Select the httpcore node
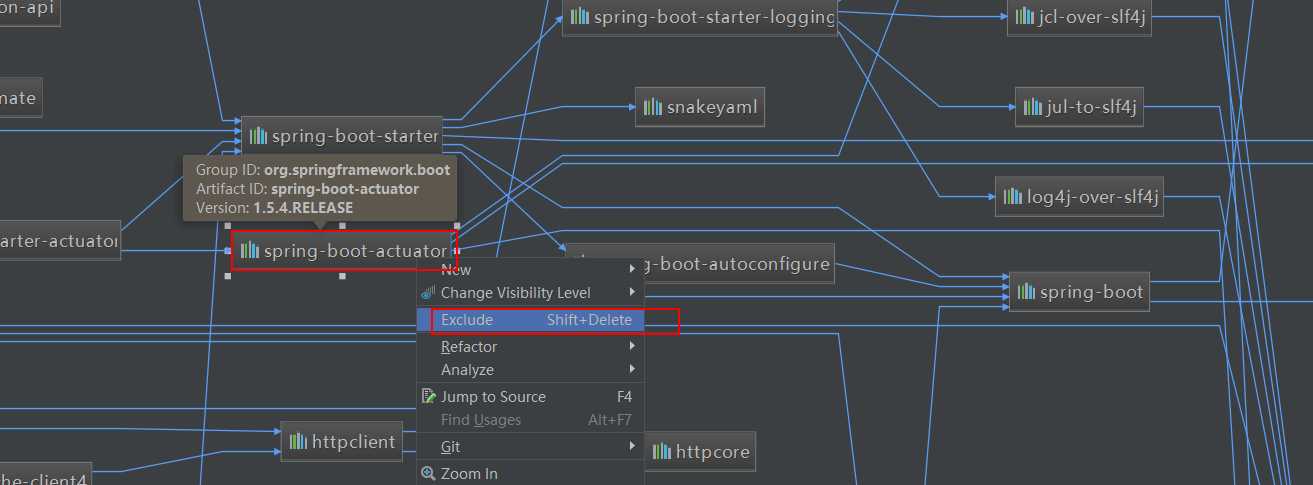 pyautogui.click(x=700, y=452)
